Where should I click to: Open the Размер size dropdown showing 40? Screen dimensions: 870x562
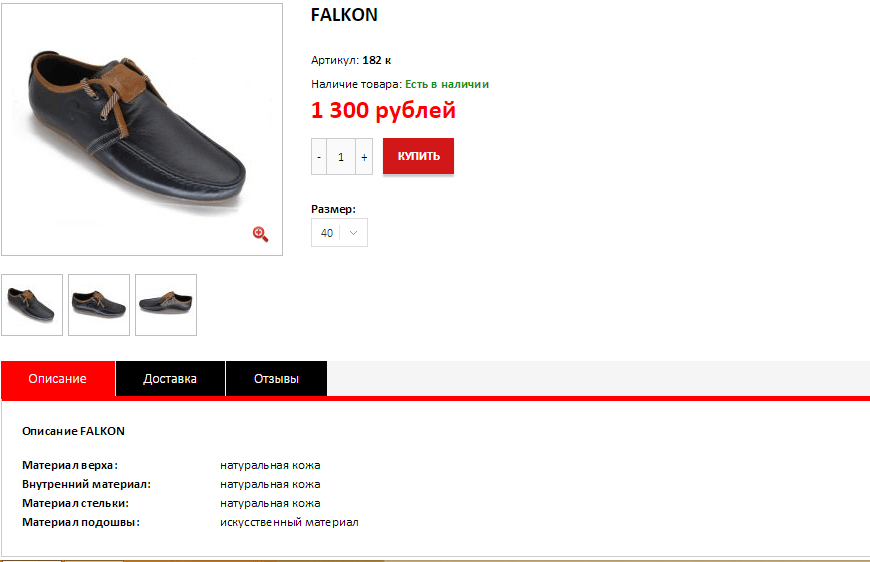[x=339, y=233]
